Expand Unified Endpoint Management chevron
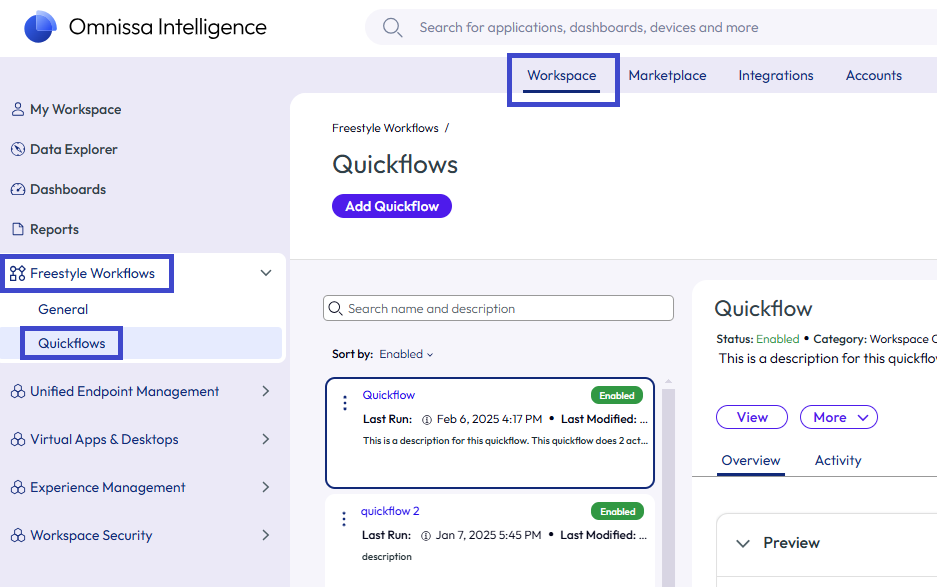This screenshot has width=937, height=587. click(x=266, y=392)
